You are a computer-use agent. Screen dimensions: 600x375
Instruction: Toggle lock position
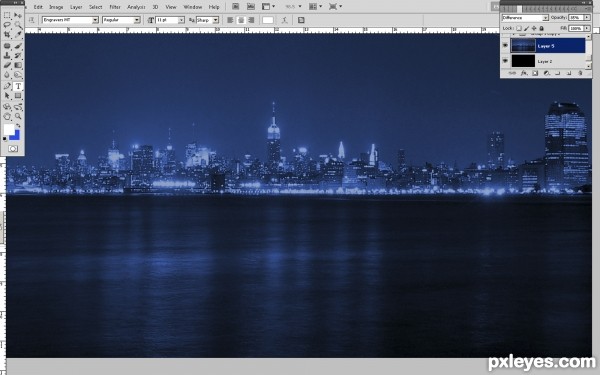pos(534,28)
